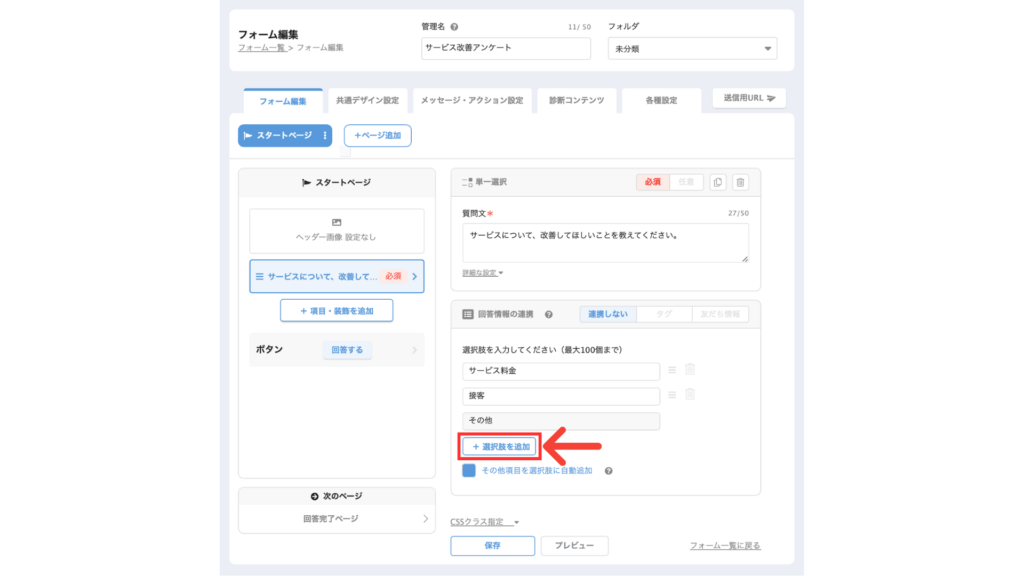Viewport: 1024px width, 576px height.
Task: Click the drag handle beside 接客 choice
Action: coord(672,396)
